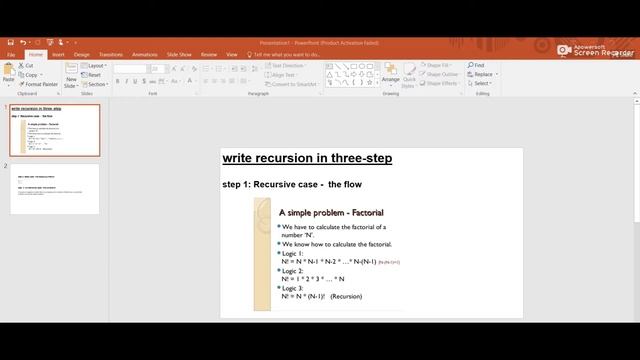This screenshot has width=640, height=360.
Task: Decrease list indent level
Action: pyautogui.click(x=234, y=69)
